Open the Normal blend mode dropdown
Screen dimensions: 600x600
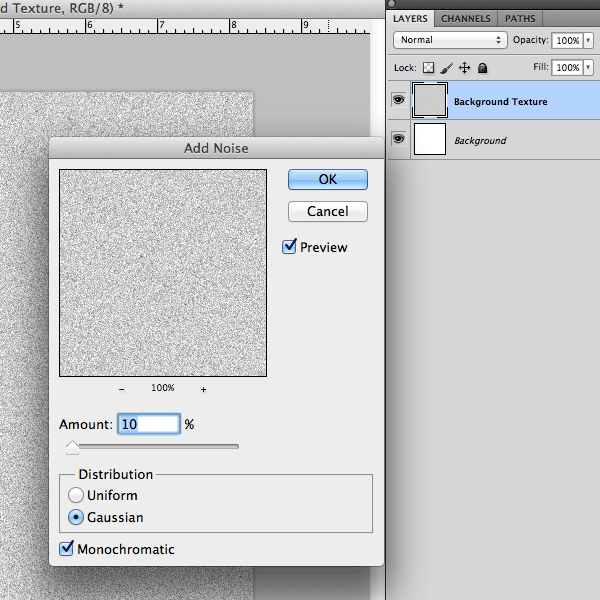(x=450, y=40)
